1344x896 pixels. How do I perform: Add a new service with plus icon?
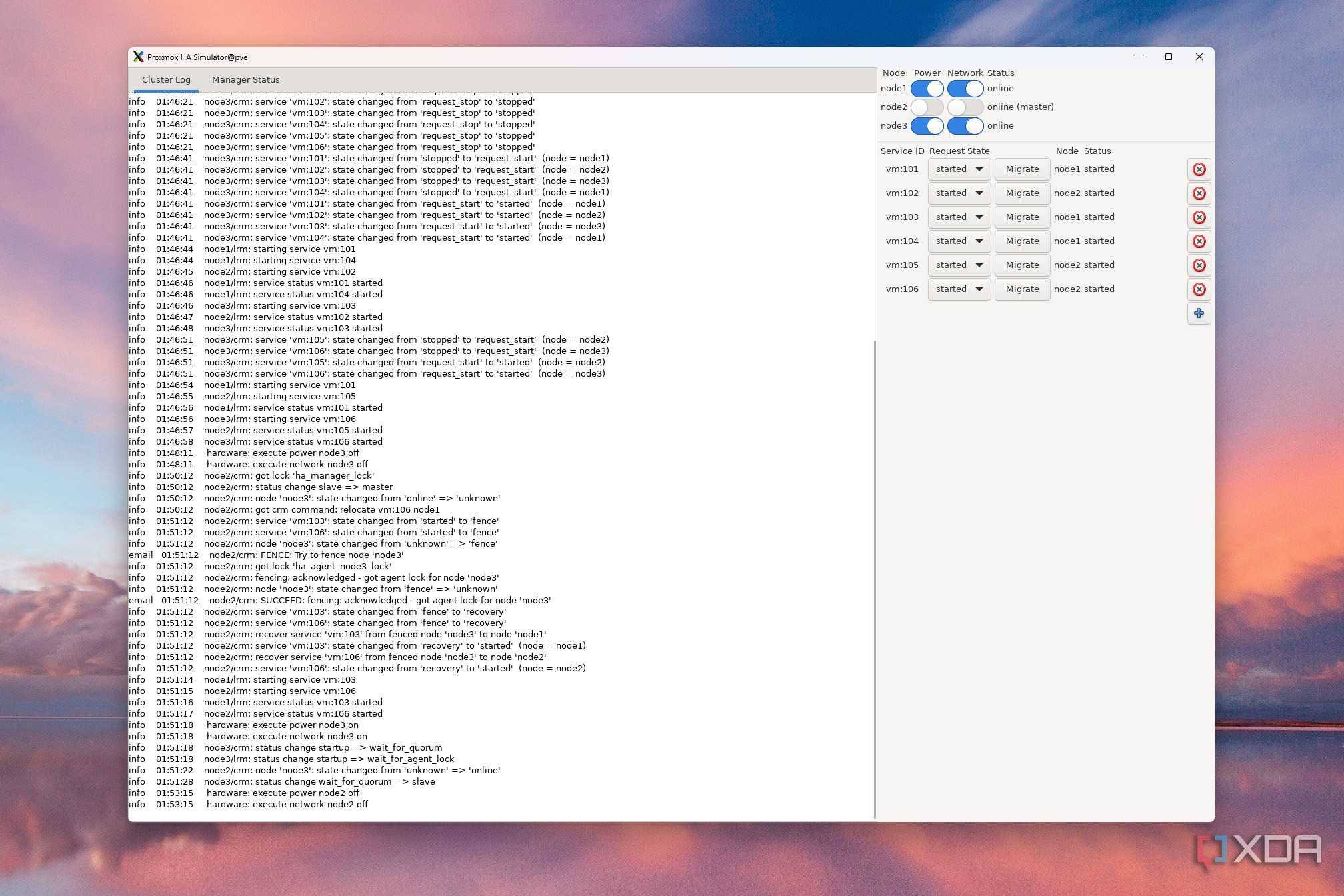pyautogui.click(x=1199, y=313)
